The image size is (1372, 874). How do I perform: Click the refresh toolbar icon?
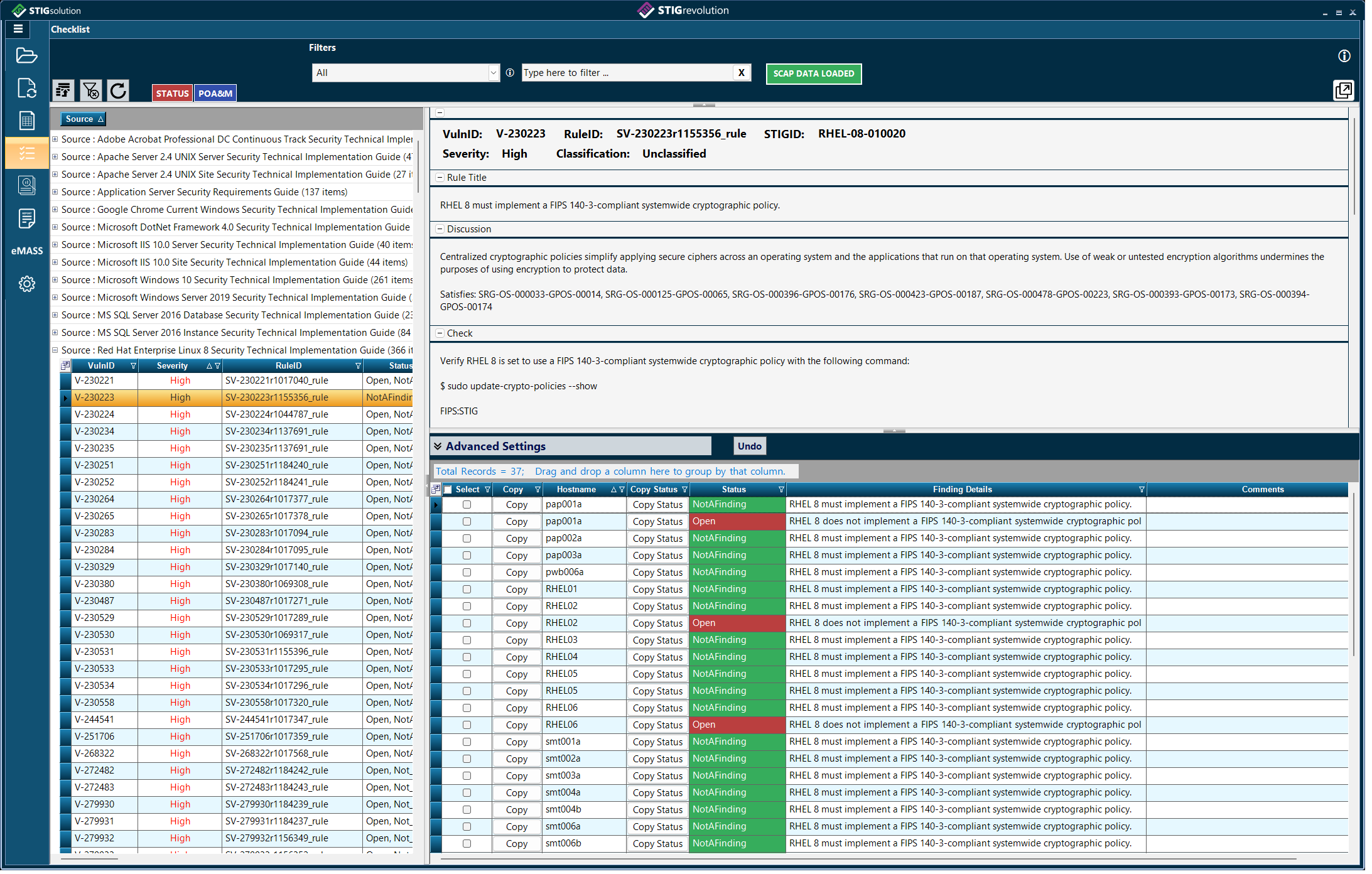pos(118,91)
